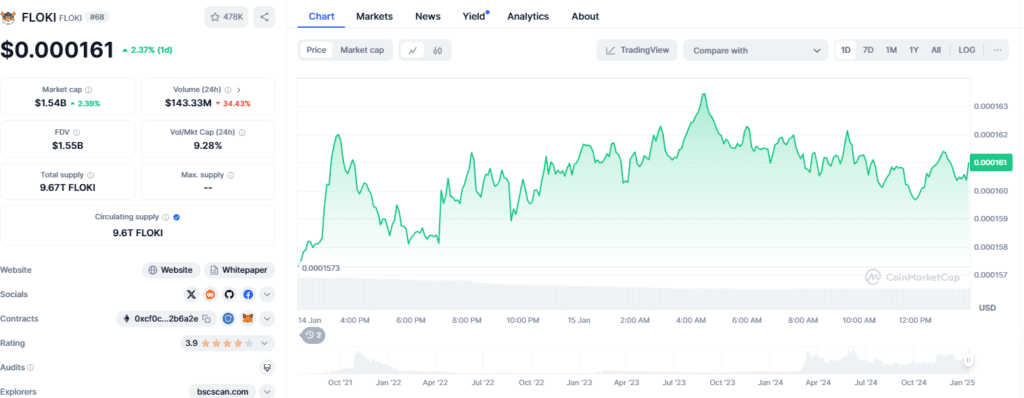Image resolution: width=1024 pixels, height=398 pixels.
Task: Click the blue shield wallet icon in Contracts
Action: point(228,319)
